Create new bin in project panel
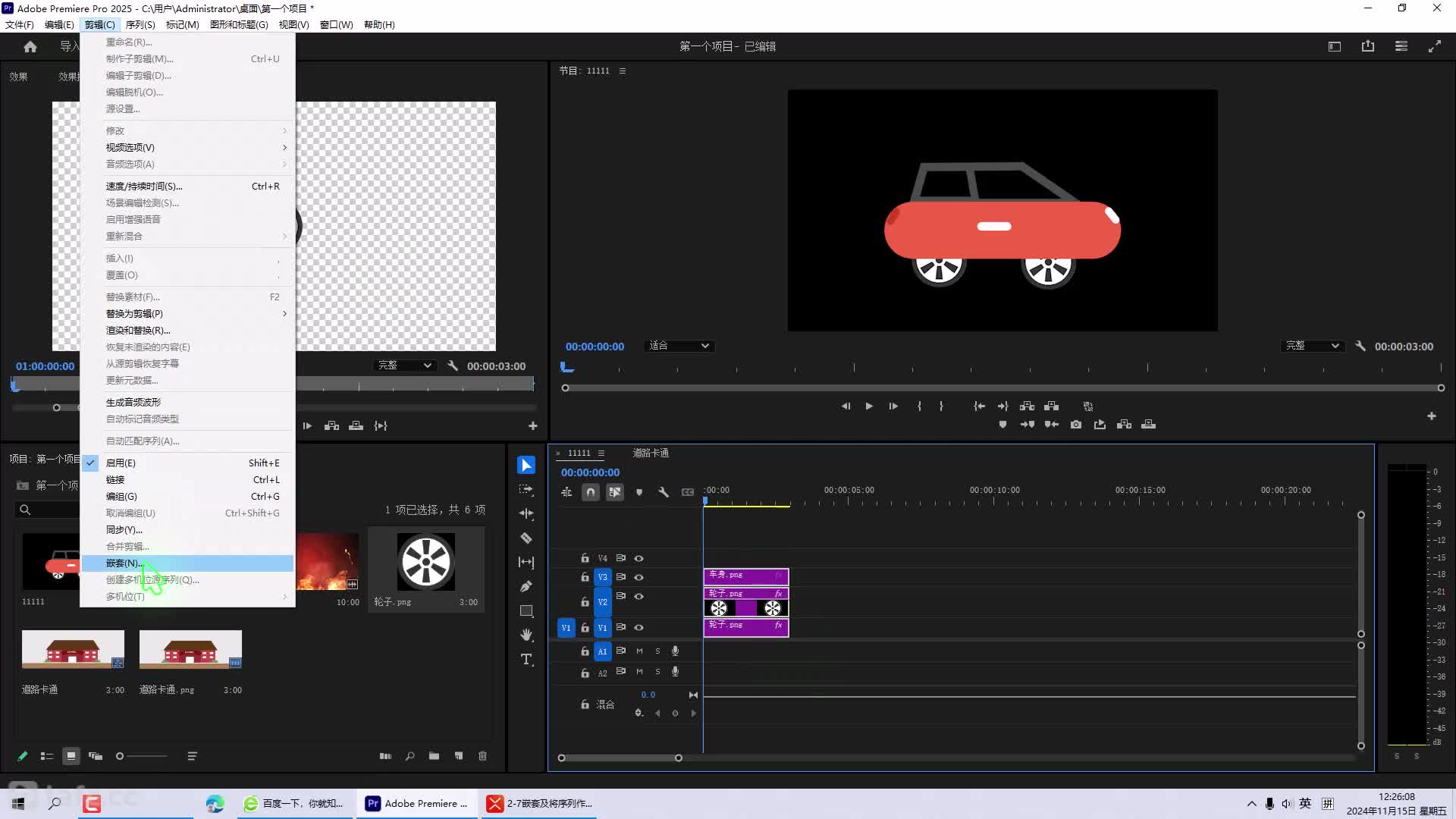Viewport: 1456px width, 819px height. coord(434,756)
